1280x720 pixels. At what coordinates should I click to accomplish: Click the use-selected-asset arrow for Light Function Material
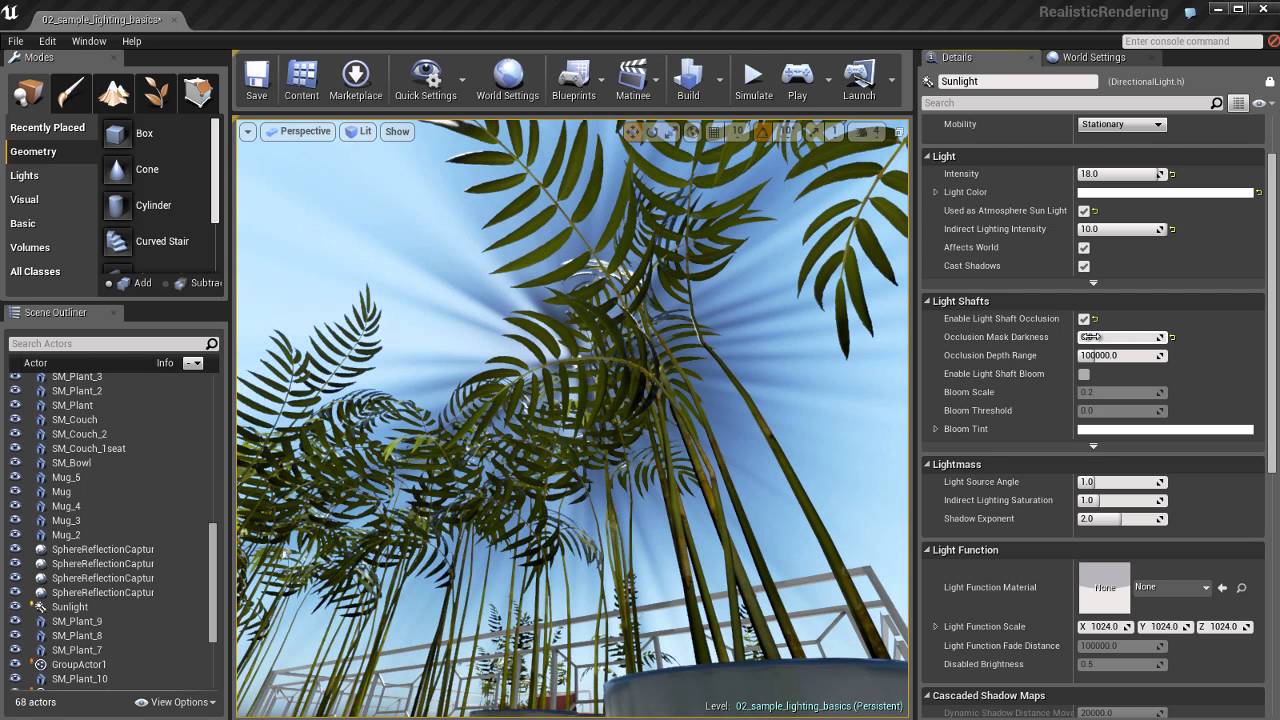[1222, 588]
